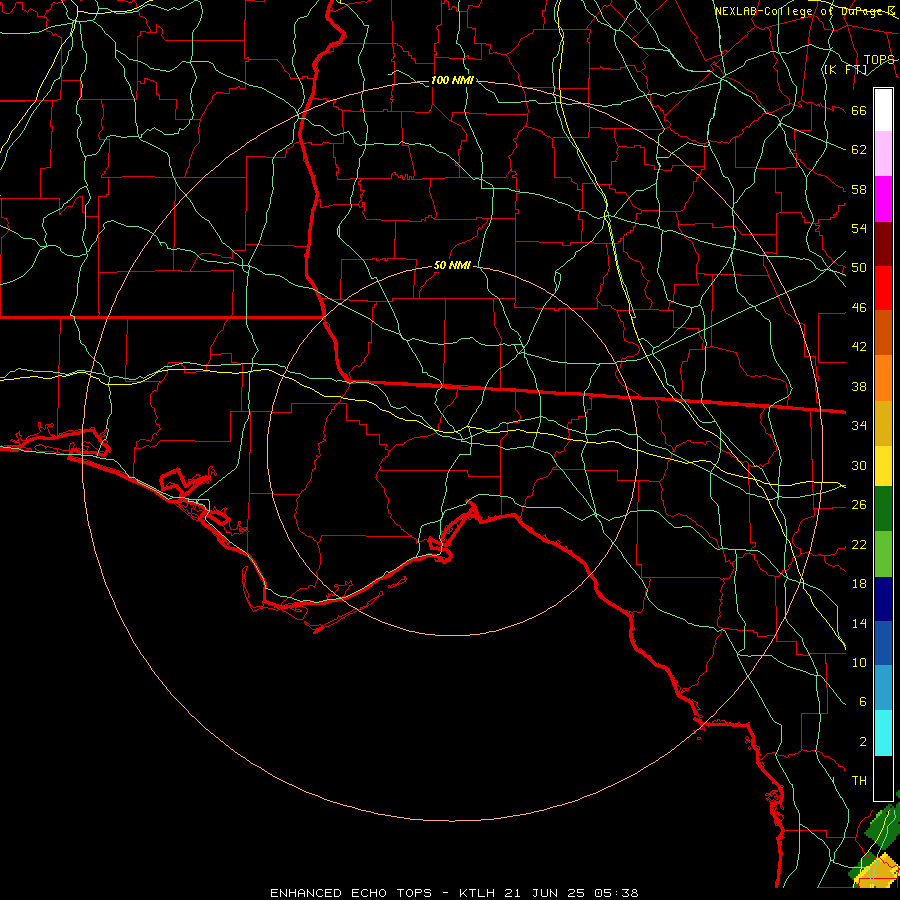This screenshot has height=900, width=900.
Task: Click the dark red 50-54 kft swatch
Action: pos(883,245)
